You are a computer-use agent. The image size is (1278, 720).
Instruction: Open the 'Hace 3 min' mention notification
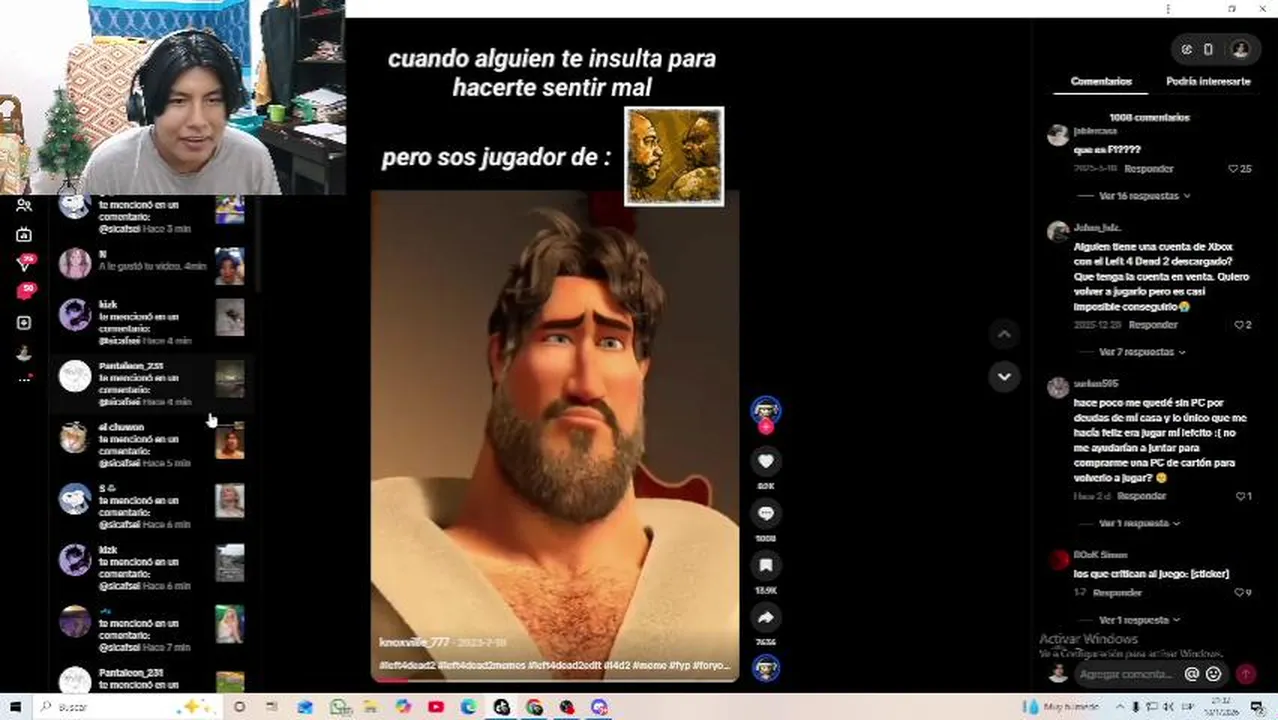pyautogui.click(x=152, y=213)
